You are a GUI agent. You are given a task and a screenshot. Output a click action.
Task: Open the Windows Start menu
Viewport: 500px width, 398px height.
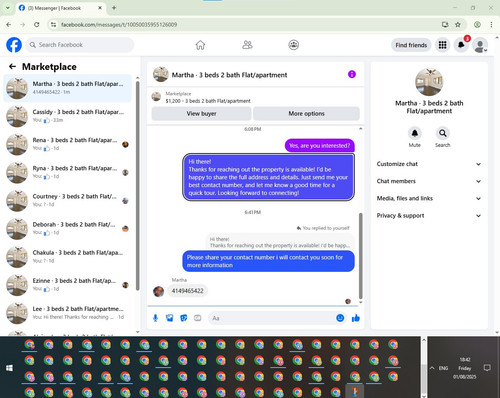[x=9, y=368]
